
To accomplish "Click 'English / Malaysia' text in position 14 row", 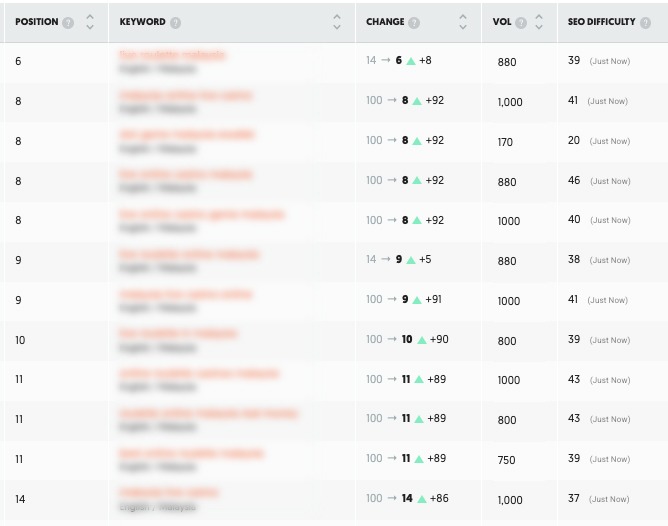I will (x=158, y=507).
